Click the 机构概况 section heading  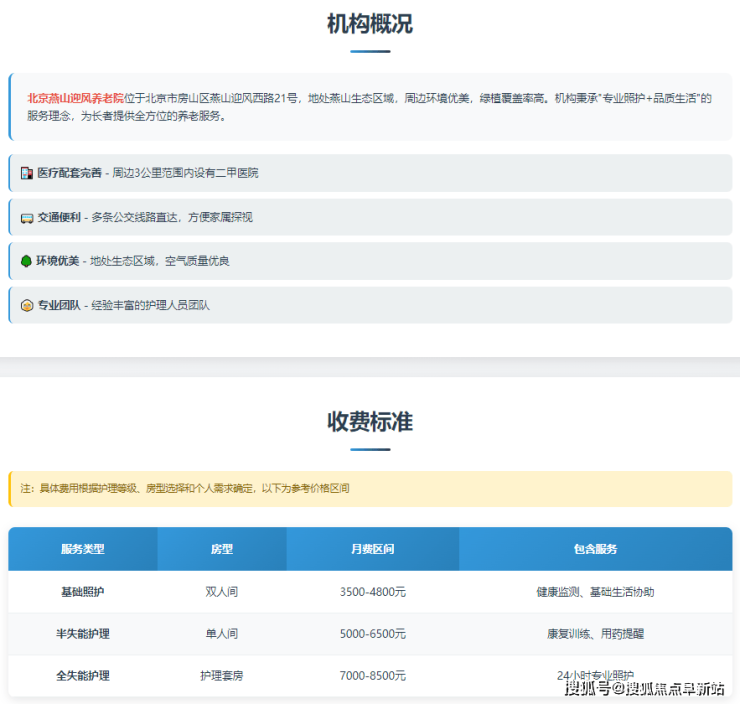370,25
